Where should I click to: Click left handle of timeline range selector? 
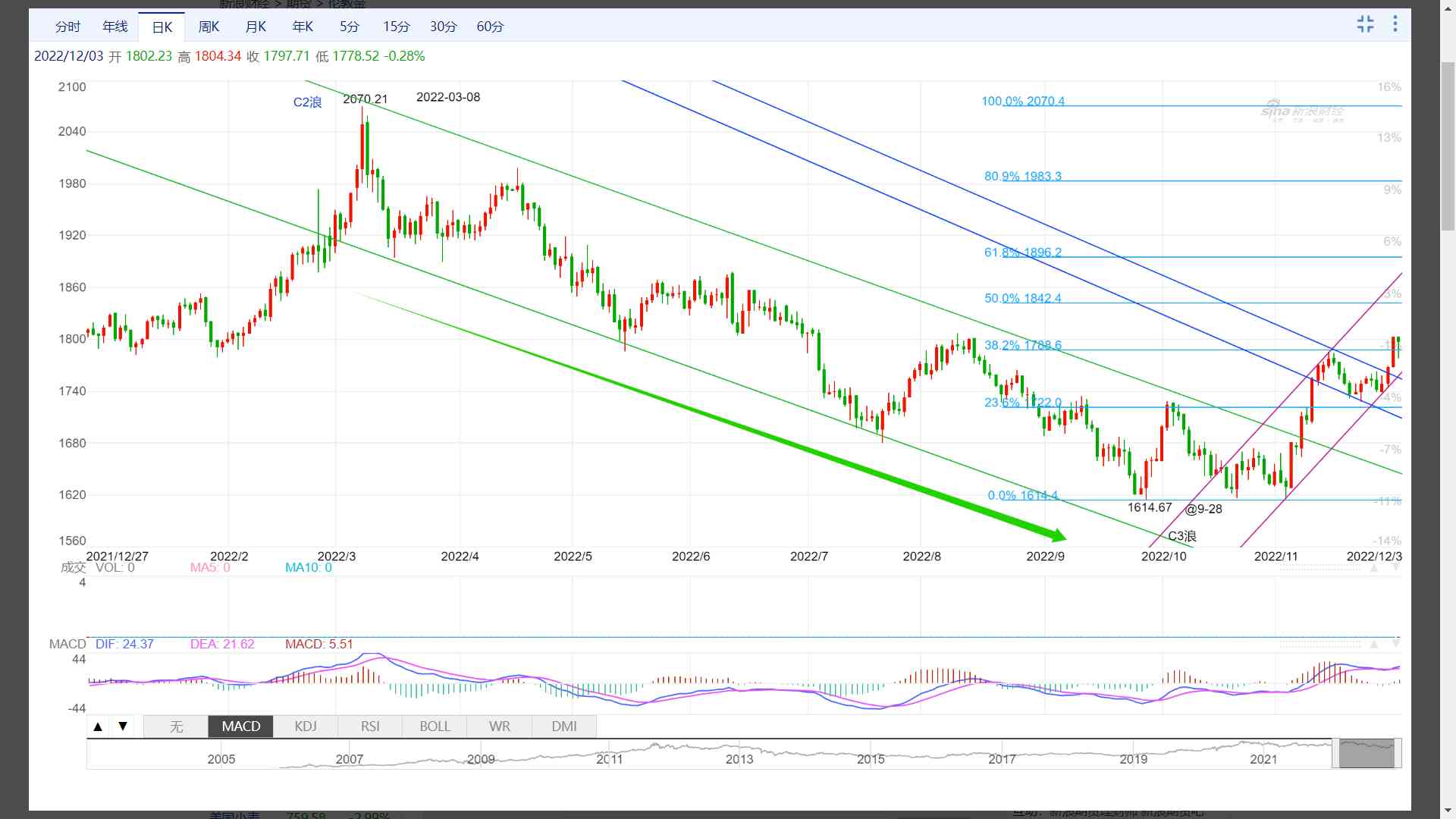point(1335,754)
